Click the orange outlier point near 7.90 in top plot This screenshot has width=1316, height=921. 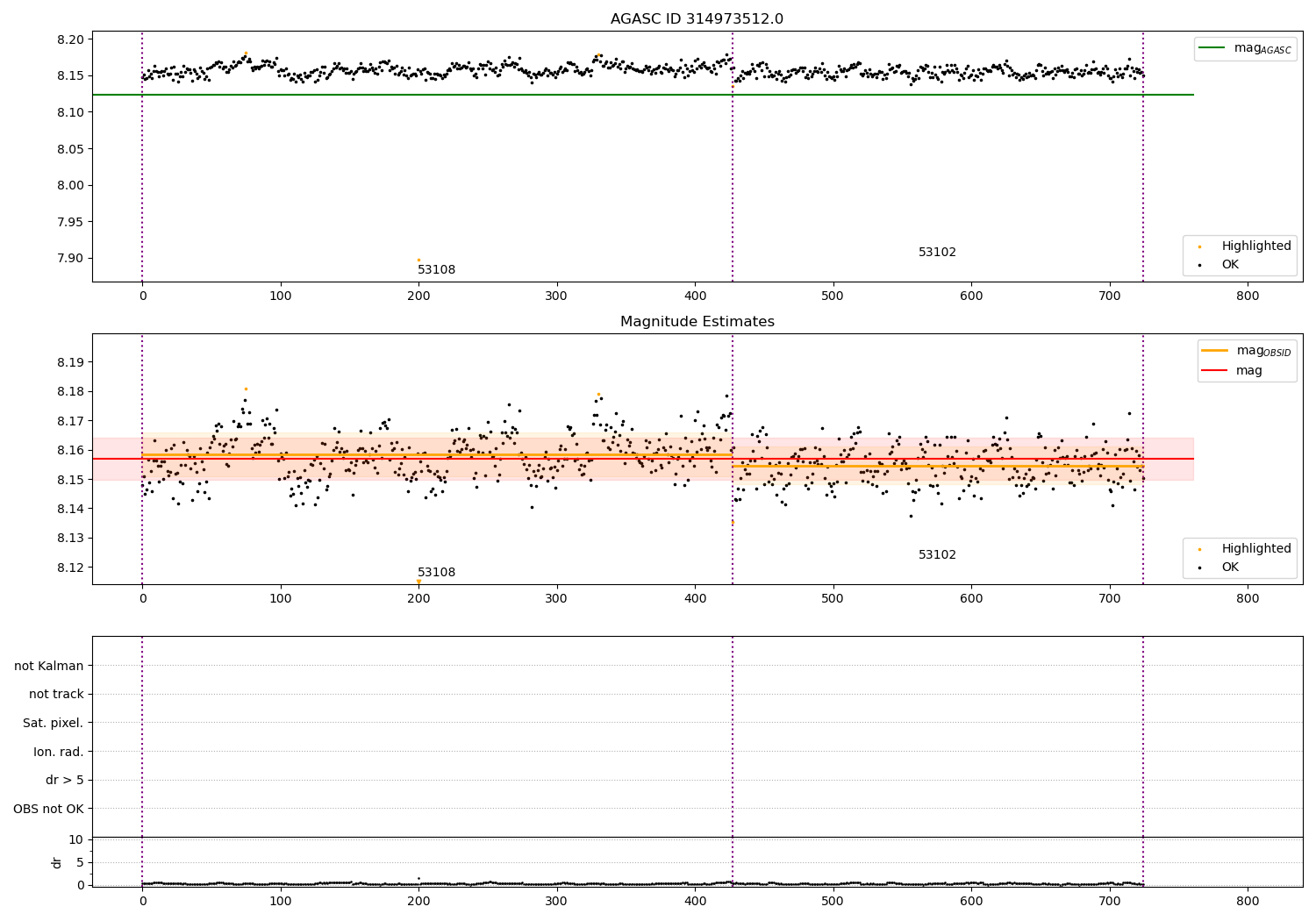418,260
